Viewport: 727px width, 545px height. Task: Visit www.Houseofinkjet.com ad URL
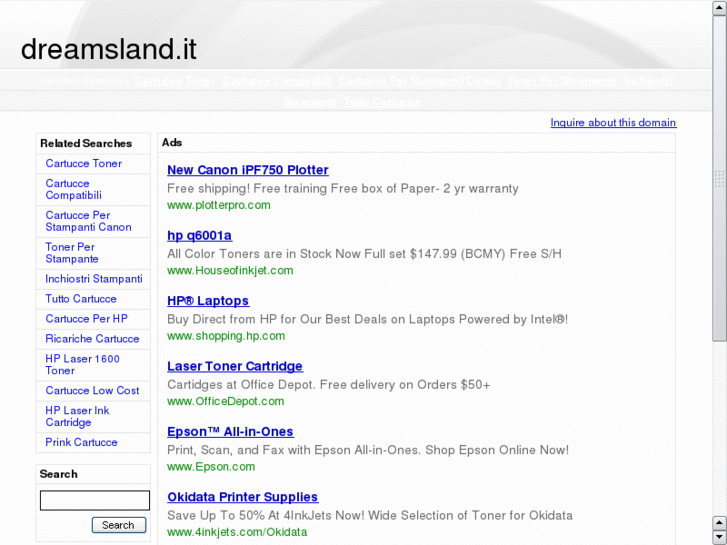230,270
